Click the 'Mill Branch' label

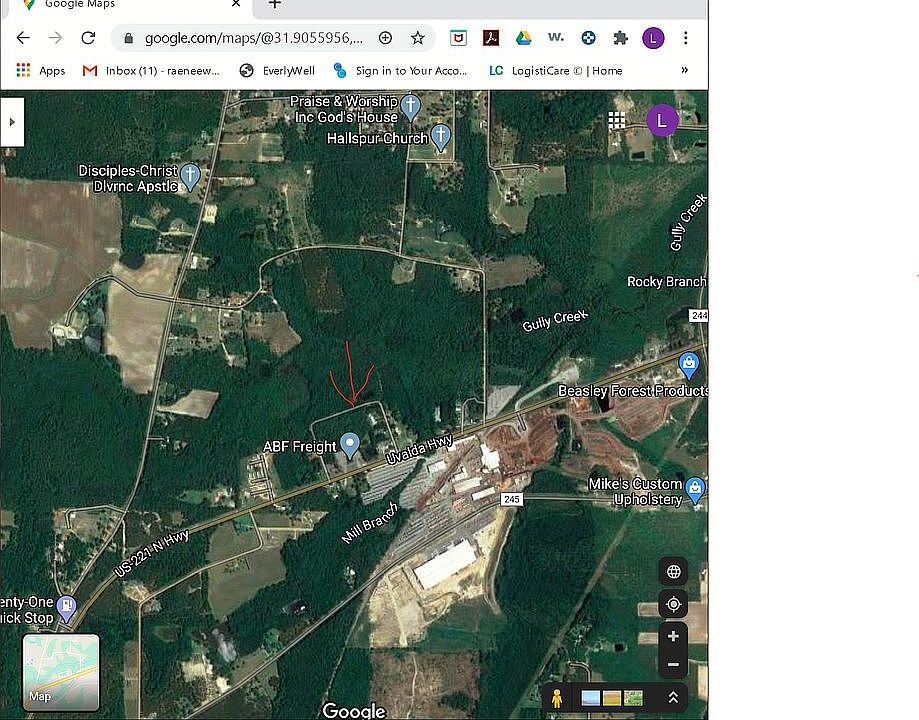coord(370,523)
